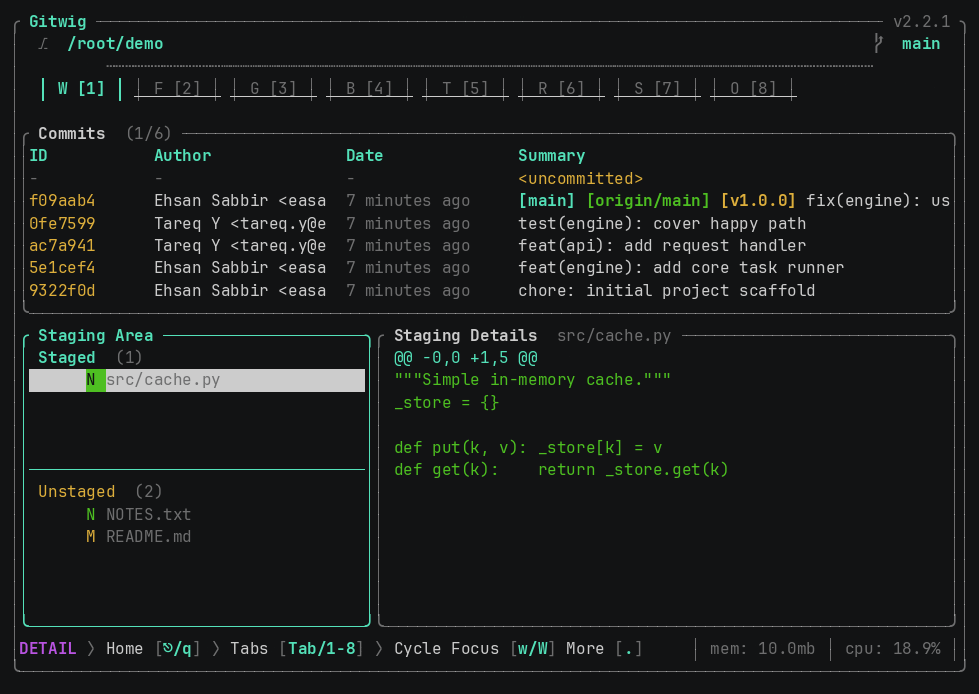Click the Commits panel title
979x694 pixels.
tap(72, 134)
